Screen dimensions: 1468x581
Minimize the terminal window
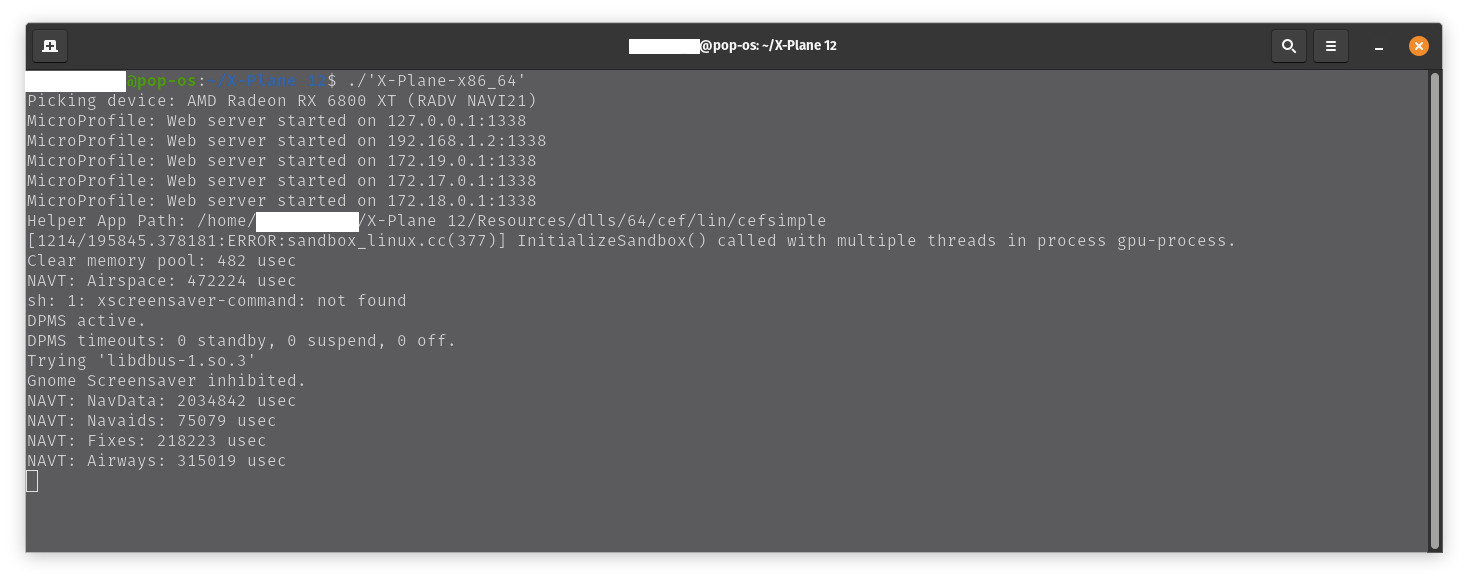(1379, 46)
